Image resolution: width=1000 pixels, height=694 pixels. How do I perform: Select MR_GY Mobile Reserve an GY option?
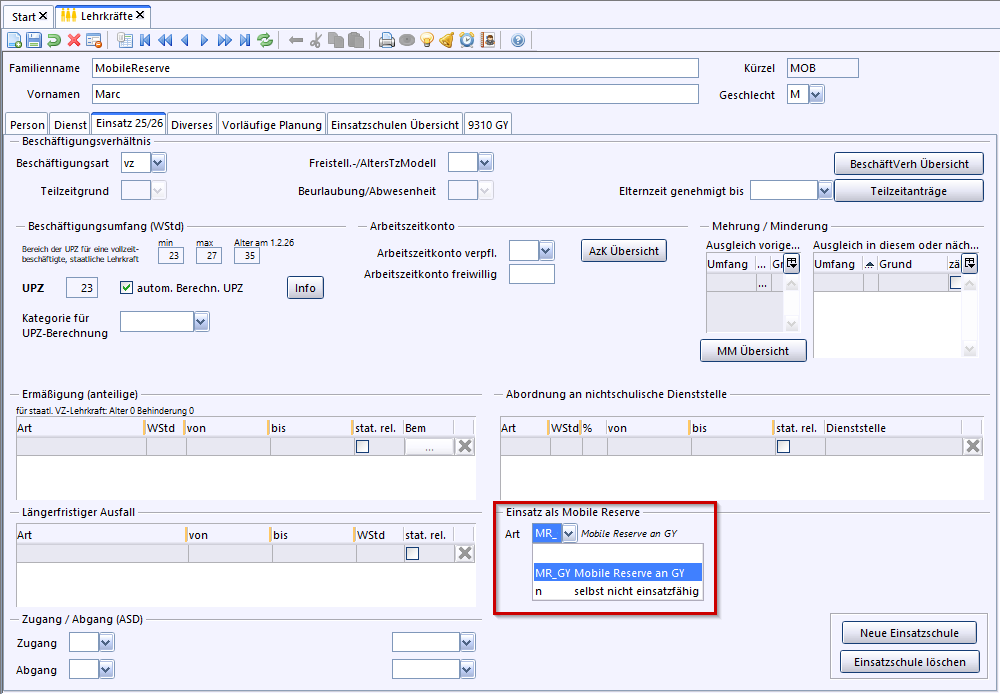[x=617, y=572]
